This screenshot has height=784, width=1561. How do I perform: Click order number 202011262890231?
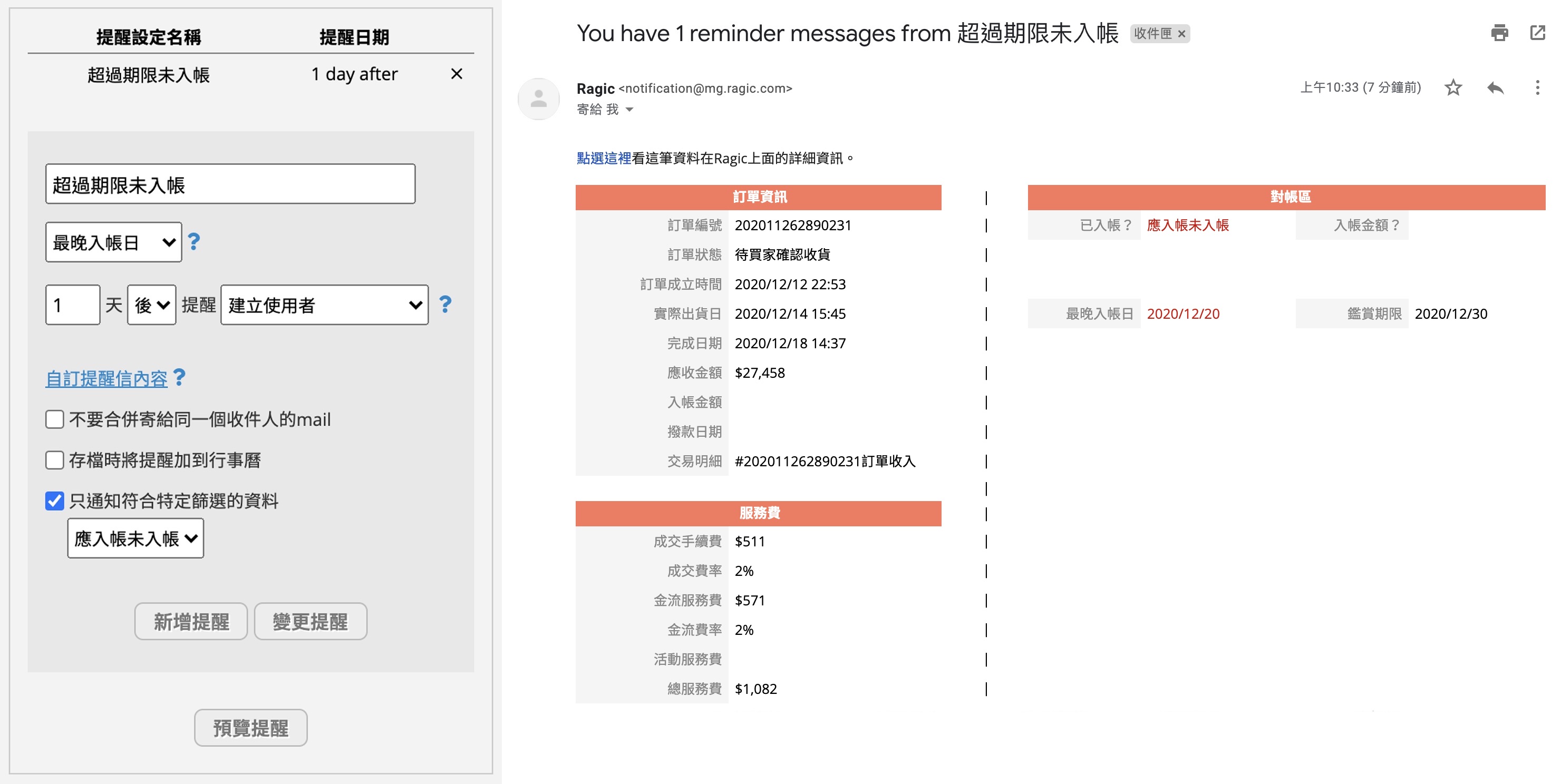pos(792,225)
